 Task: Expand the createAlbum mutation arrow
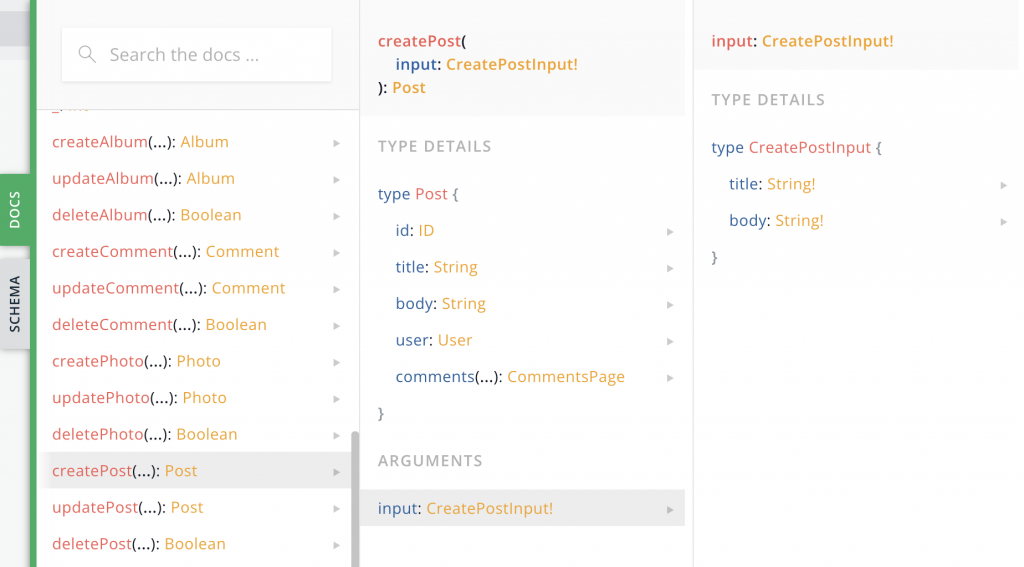[x=337, y=143]
